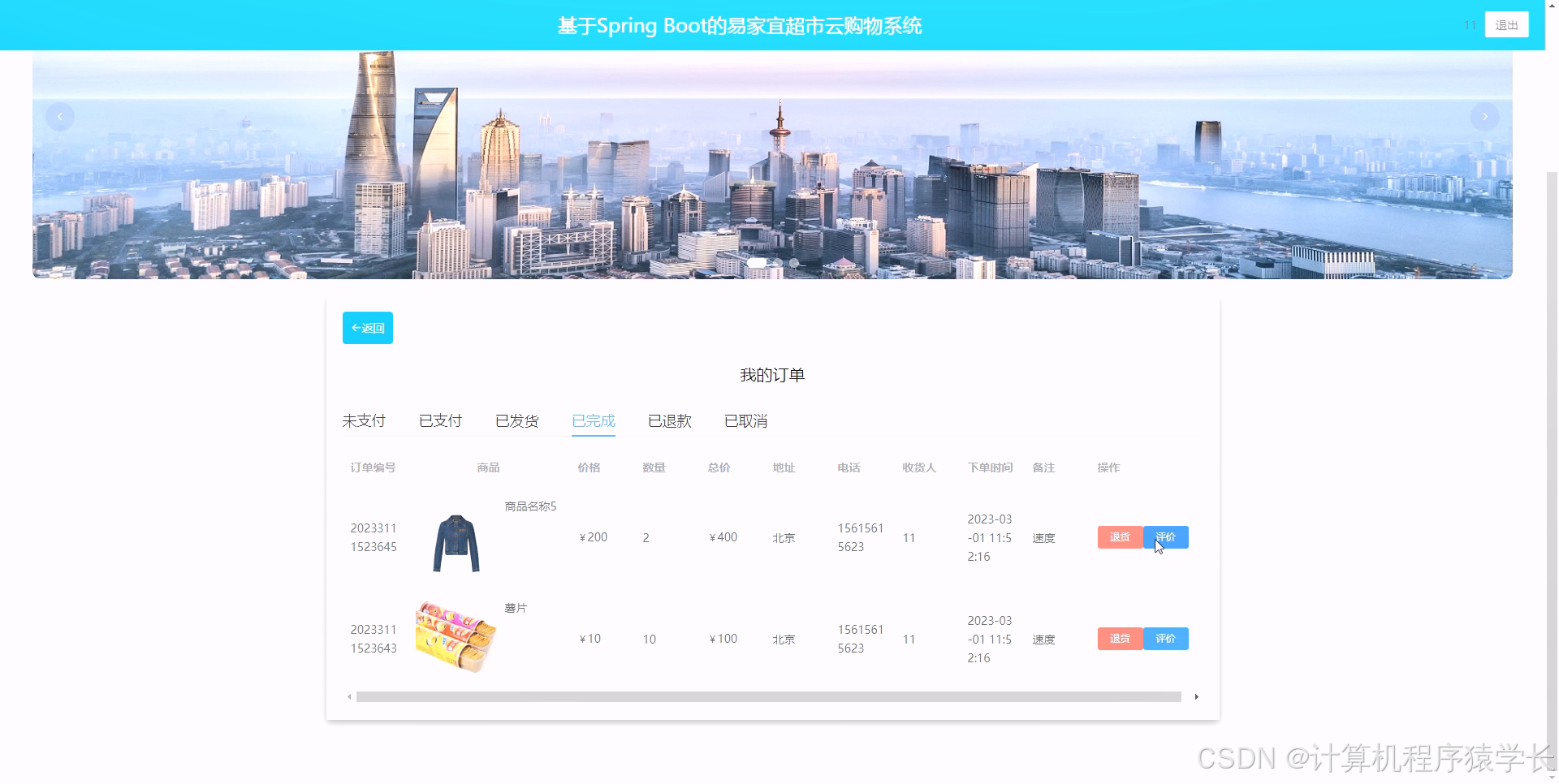Click 退货 for the 薯片 order
Viewport: 1559px width, 784px height.
click(x=1120, y=639)
